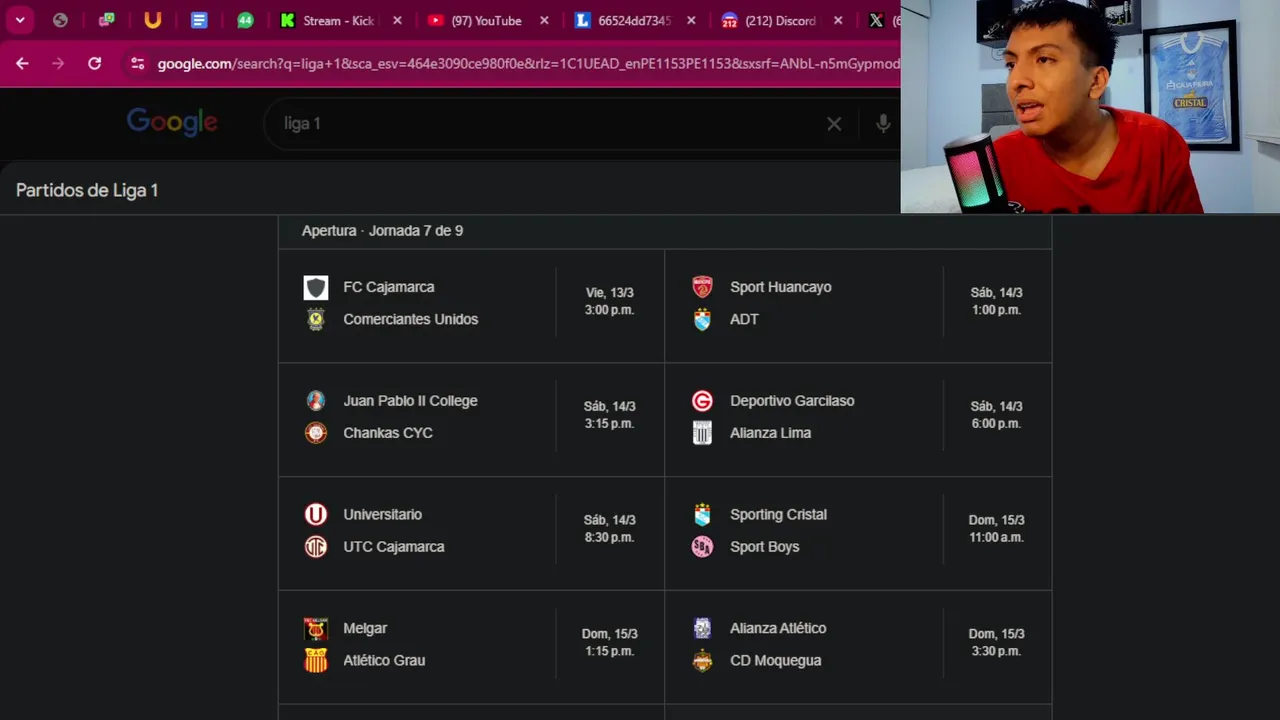Open Juan Pablo II College match
The width and height of the screenshot is (1280, 720).
point(411,401)
